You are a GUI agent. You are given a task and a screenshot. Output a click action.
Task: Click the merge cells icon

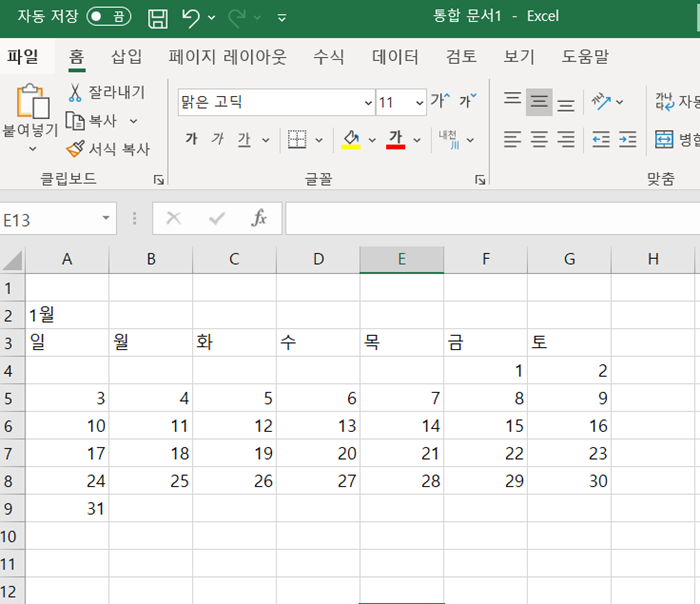pyautogui.click(x=664, y=139)
